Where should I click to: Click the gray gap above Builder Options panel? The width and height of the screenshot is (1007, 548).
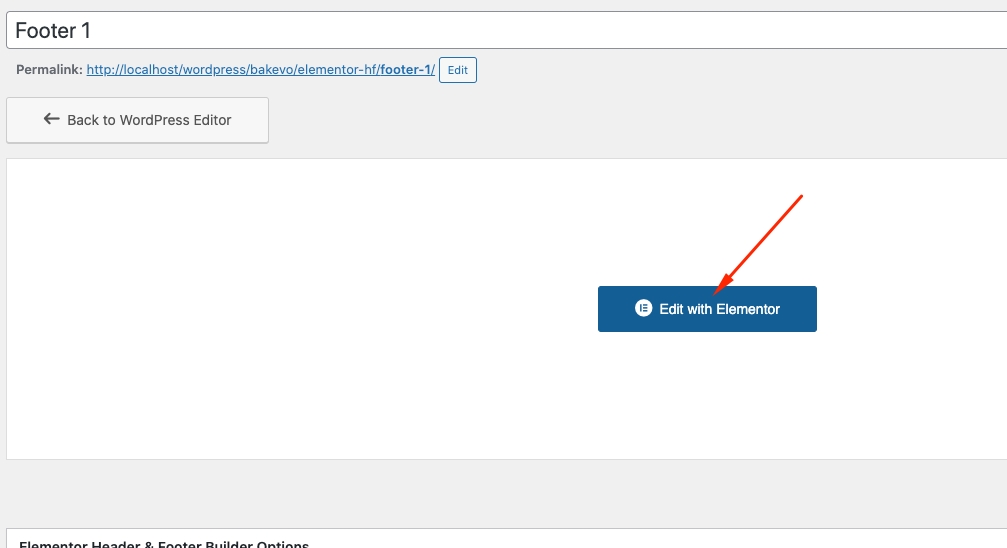(500, 493)
